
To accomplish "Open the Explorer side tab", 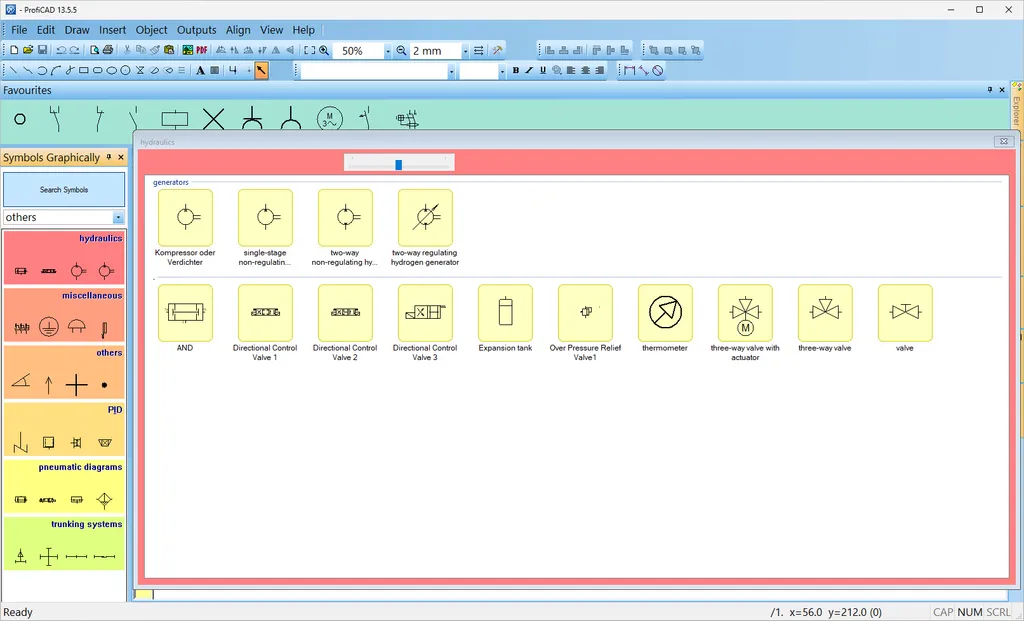I will click(x=1016, y=104).
